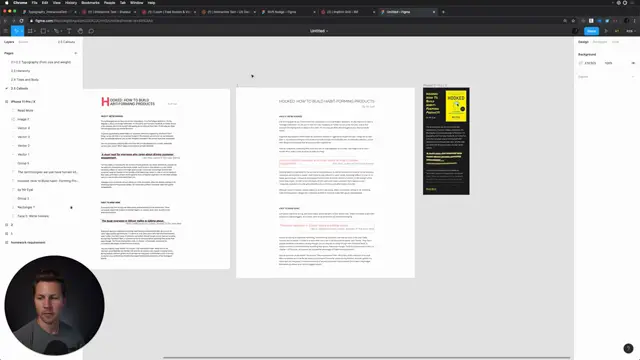Viewport: 640px width, 360px height.
Task: Switch to the Layers tab
Action: (9, 42)
